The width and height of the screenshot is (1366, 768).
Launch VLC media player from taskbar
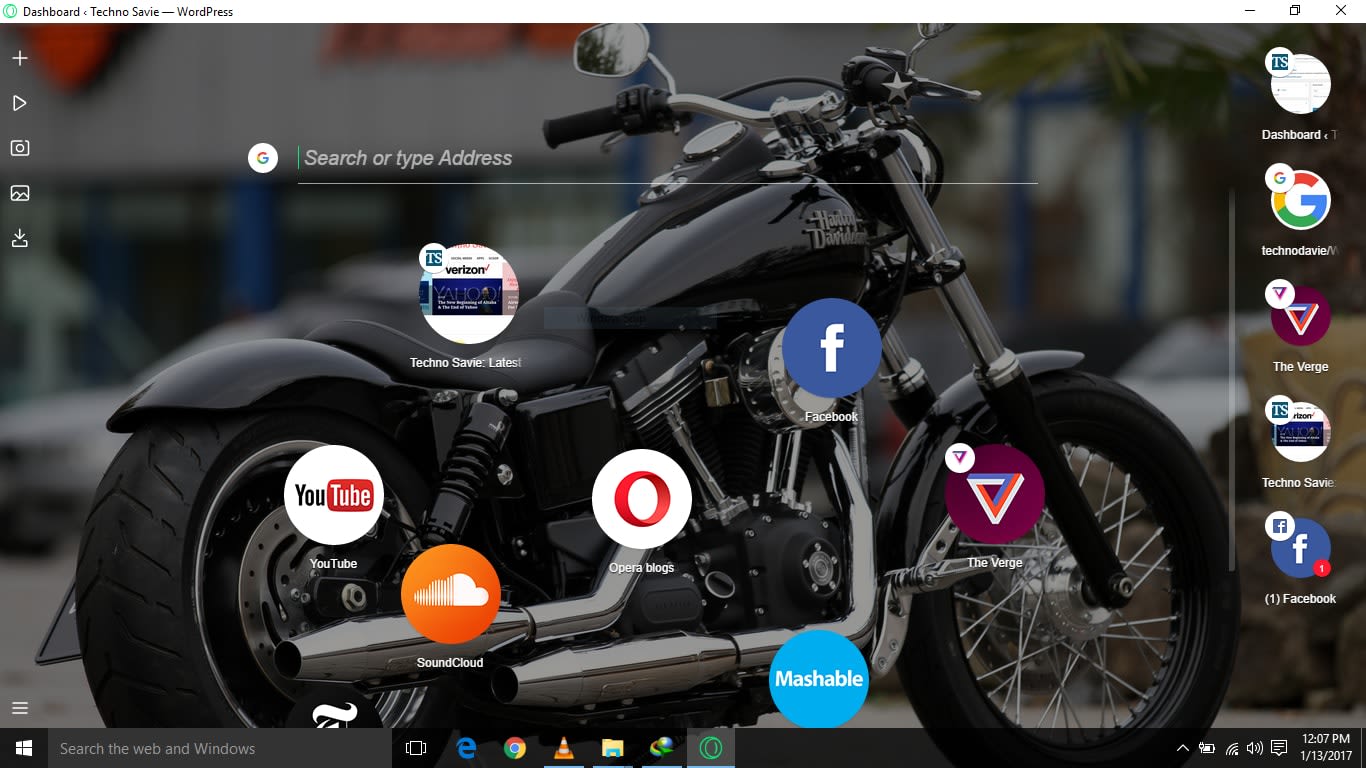[x=564, y=748]
